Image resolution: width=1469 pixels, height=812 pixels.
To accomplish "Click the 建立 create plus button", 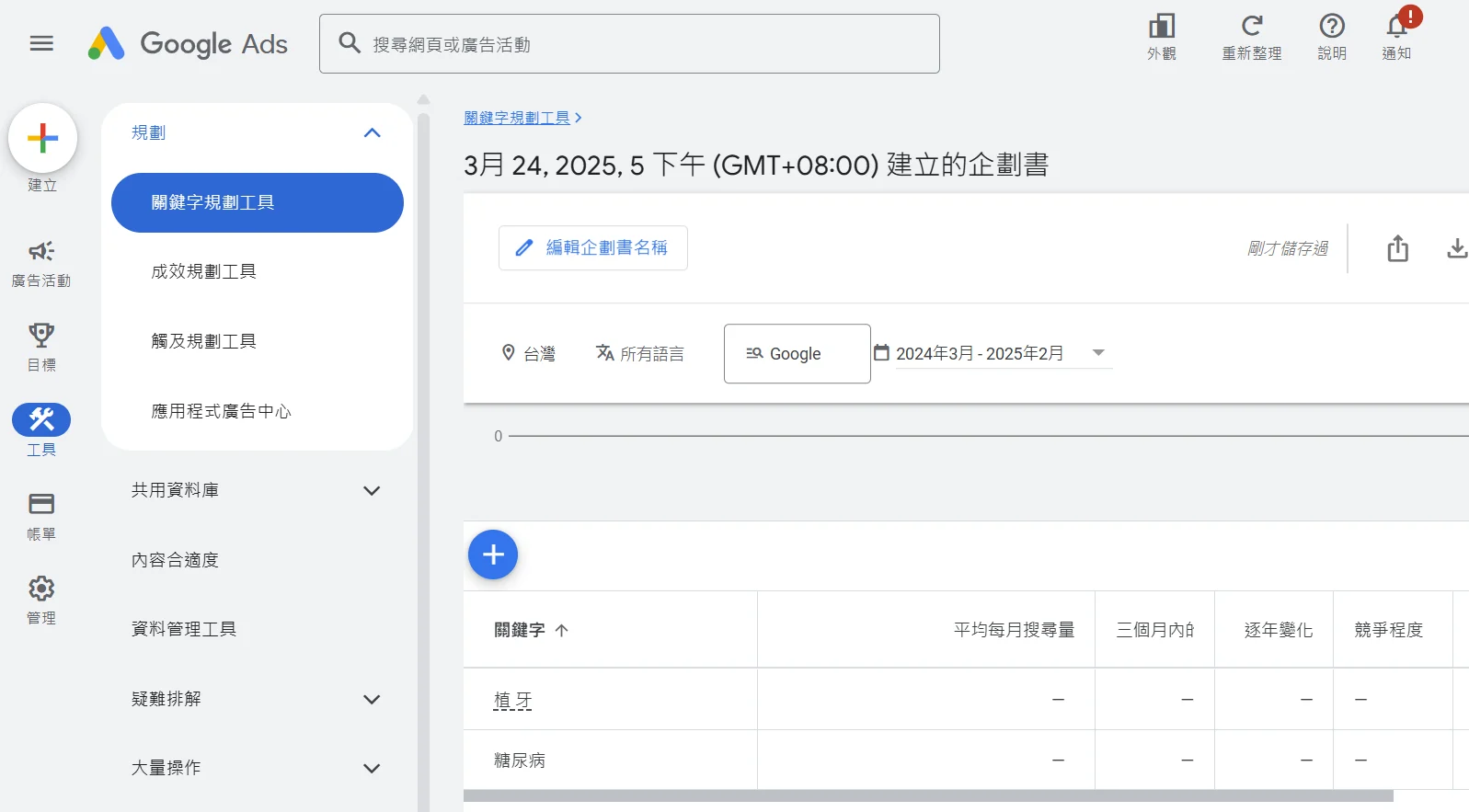I will 42,139.
